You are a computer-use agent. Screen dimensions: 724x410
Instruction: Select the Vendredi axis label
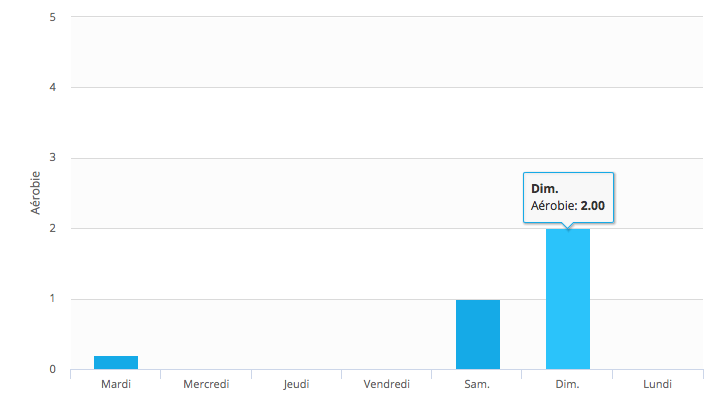(x=387, y=383)
